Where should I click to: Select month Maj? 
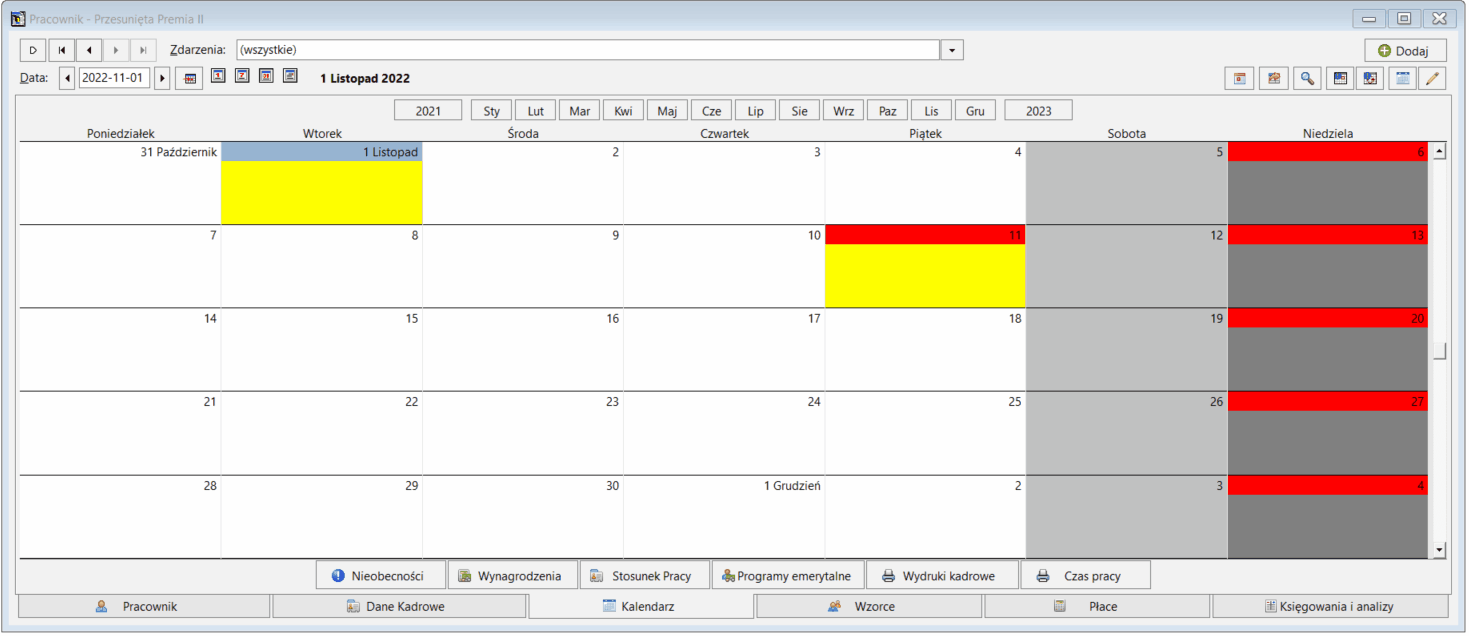point(667,111)
